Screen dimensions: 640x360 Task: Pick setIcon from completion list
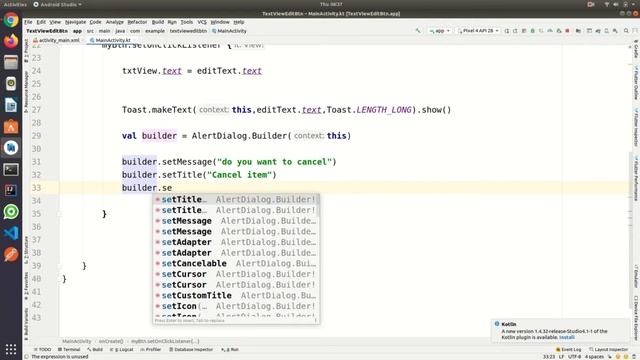pos(236,306)
